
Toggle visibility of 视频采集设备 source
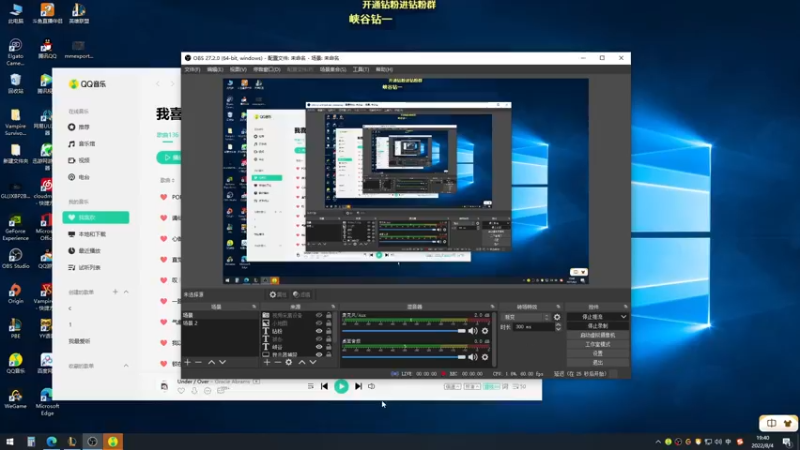tap(319, 316)
